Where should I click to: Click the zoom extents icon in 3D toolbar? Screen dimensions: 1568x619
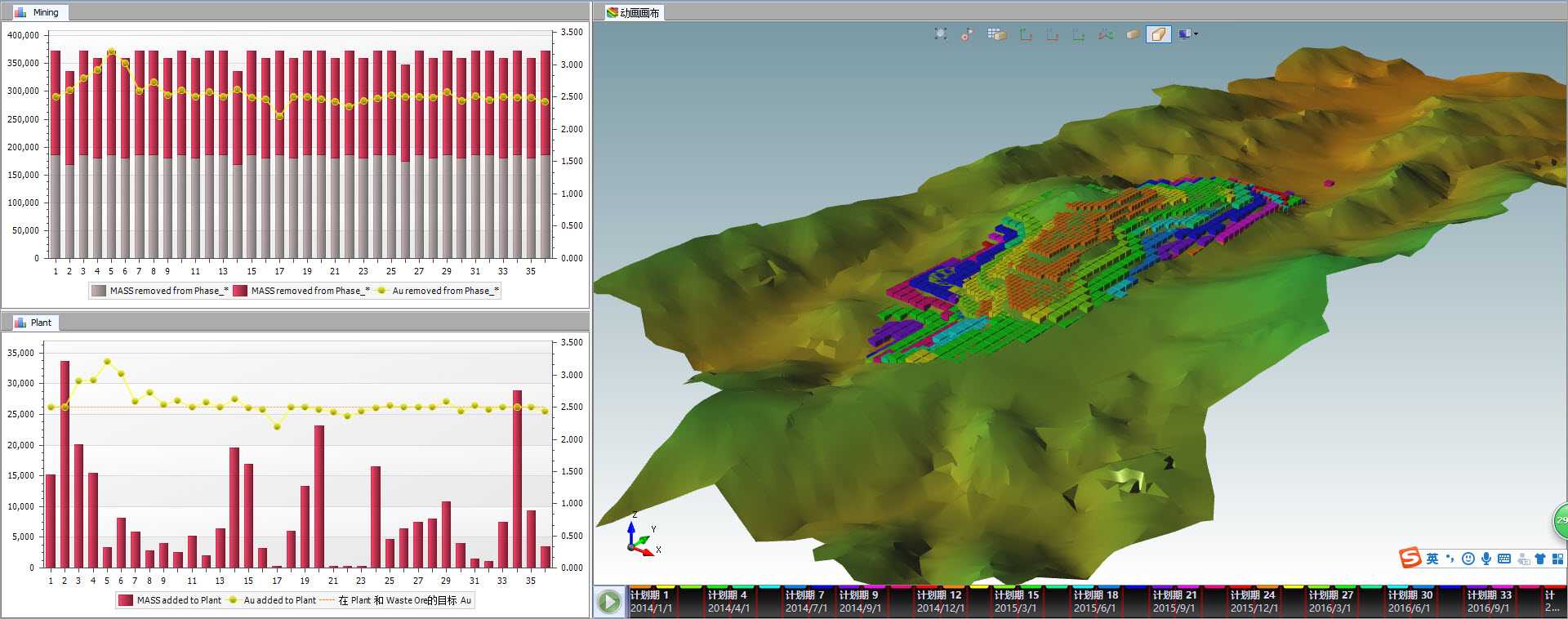coord(941,34)
